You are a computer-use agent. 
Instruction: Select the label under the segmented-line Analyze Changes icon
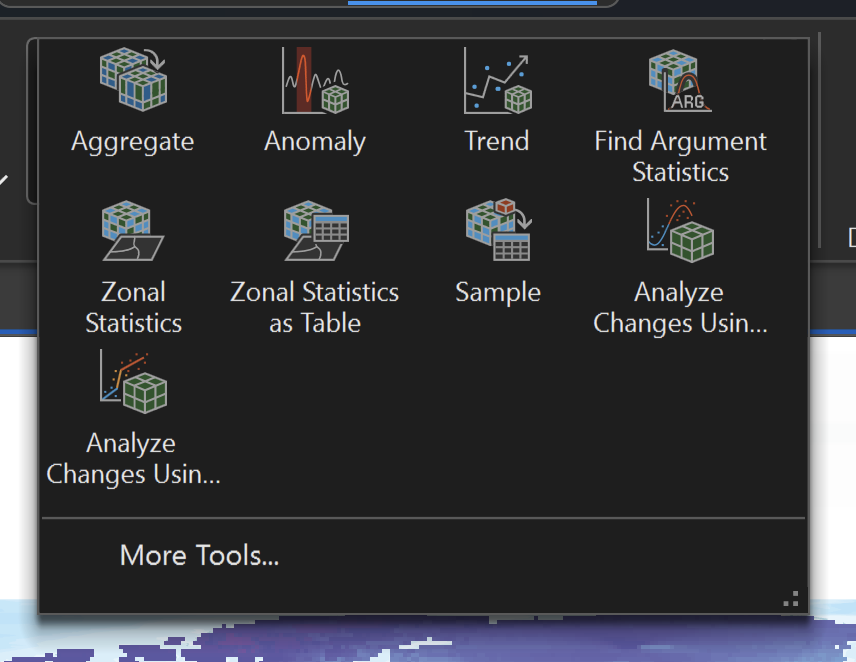[x=133, y=459]
